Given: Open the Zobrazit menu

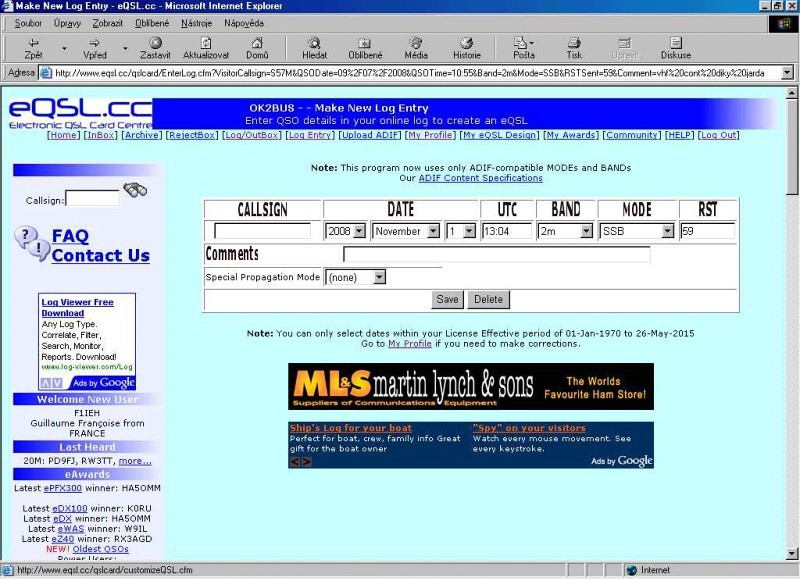Looking at the screenshot, I should (107, 22).
